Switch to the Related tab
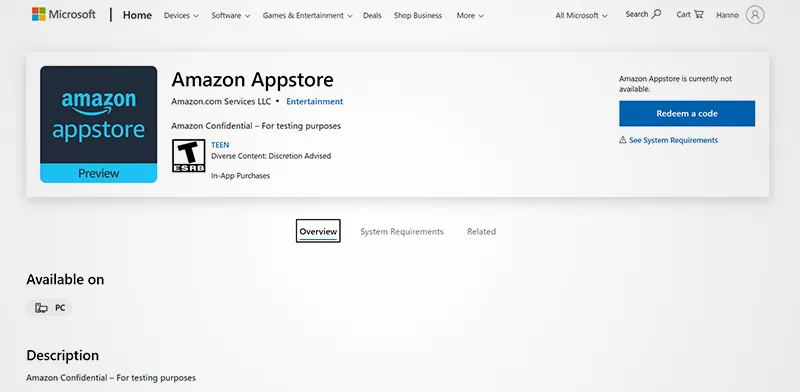The width and height of the screenshot is (800, 392). [481, 231]
